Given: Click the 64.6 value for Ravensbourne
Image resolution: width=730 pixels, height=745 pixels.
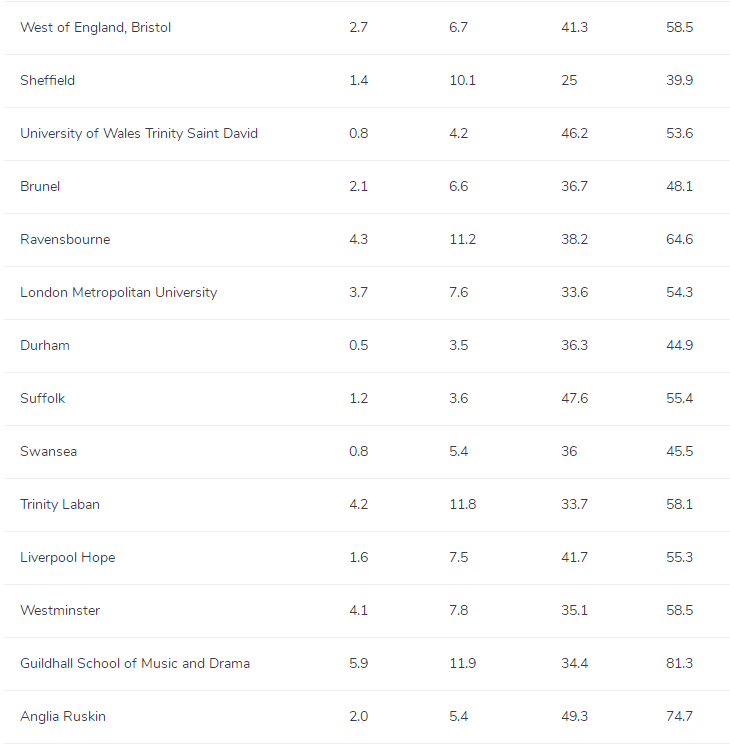Looking at the screenshot, I should (x=679, y=239).
